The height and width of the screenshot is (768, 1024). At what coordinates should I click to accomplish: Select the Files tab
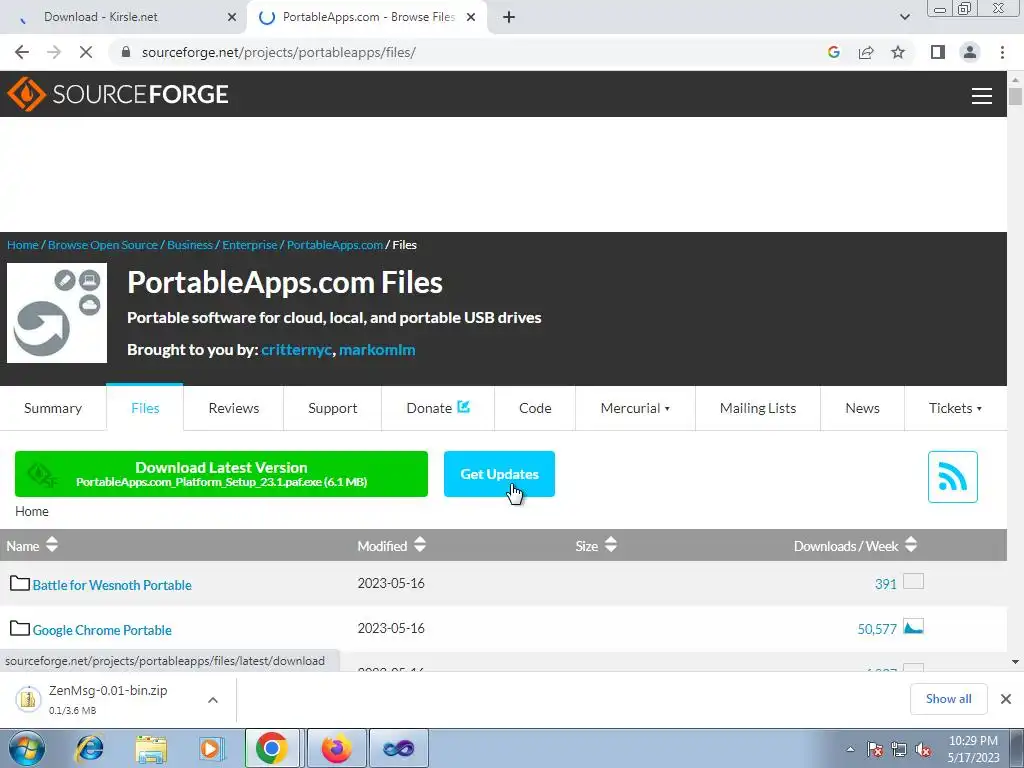click(145, 408)
